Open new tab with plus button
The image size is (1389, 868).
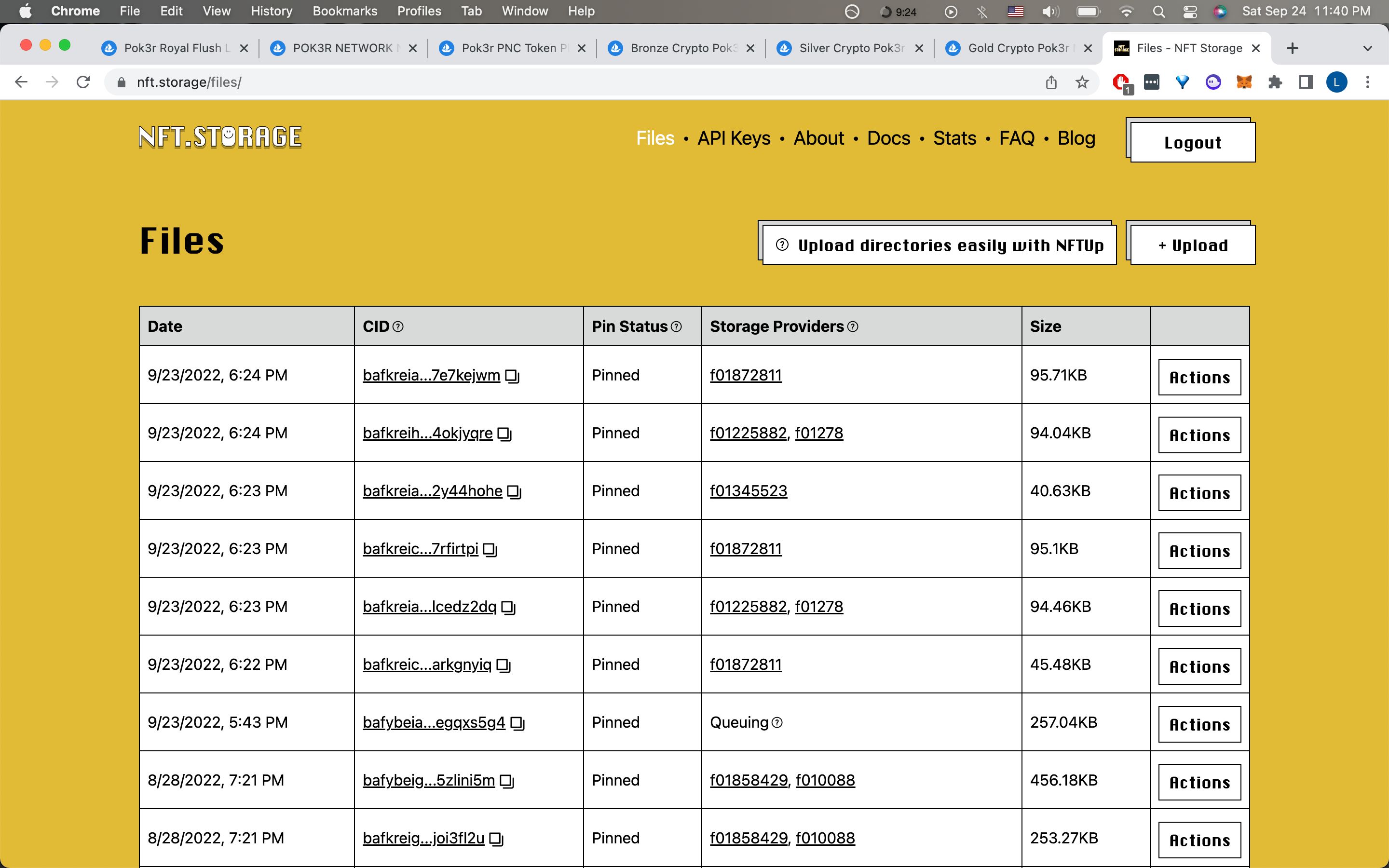(1293, 48)
